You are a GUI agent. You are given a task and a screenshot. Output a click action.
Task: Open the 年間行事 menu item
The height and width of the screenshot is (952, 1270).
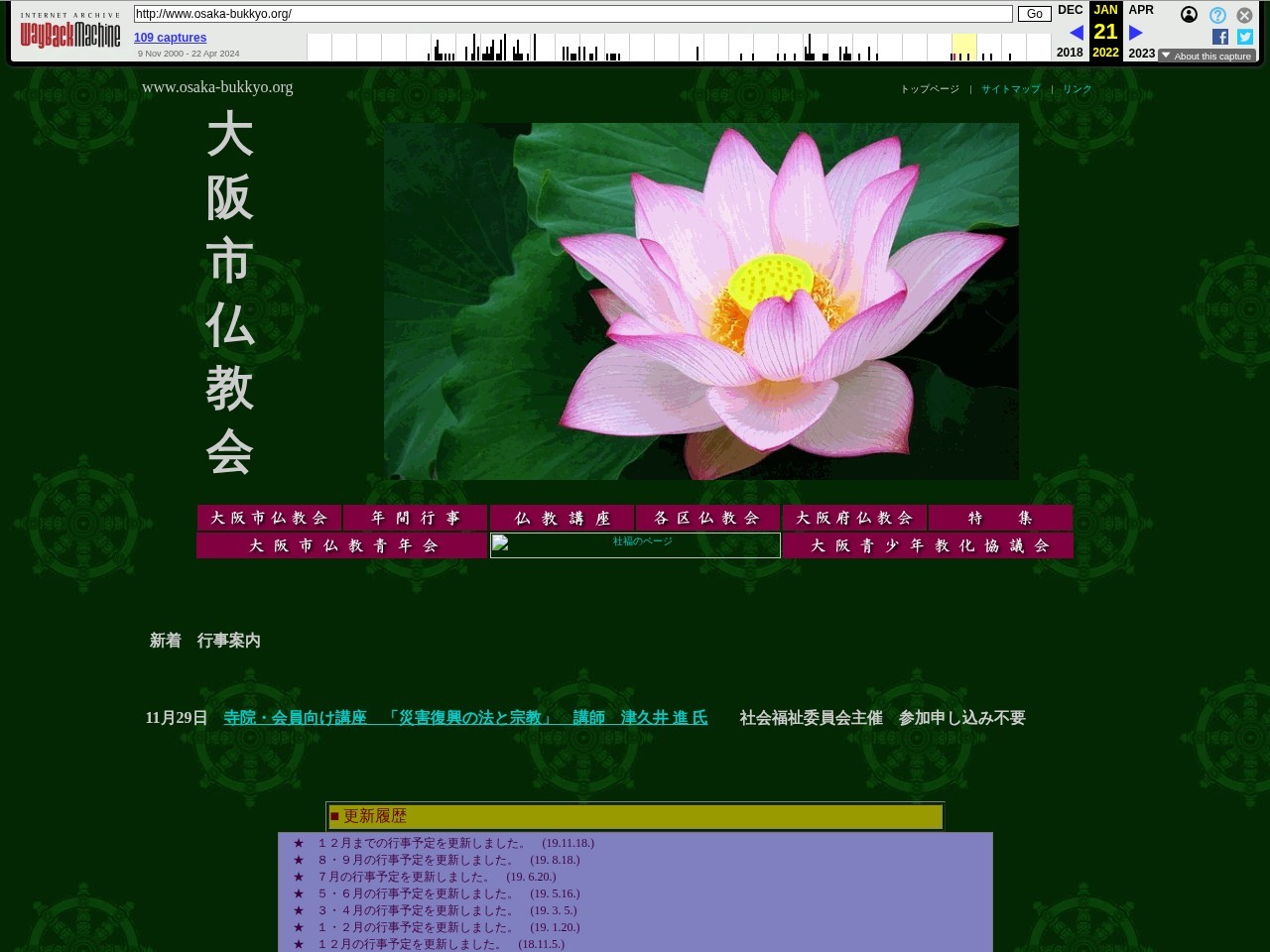[416, 518]
